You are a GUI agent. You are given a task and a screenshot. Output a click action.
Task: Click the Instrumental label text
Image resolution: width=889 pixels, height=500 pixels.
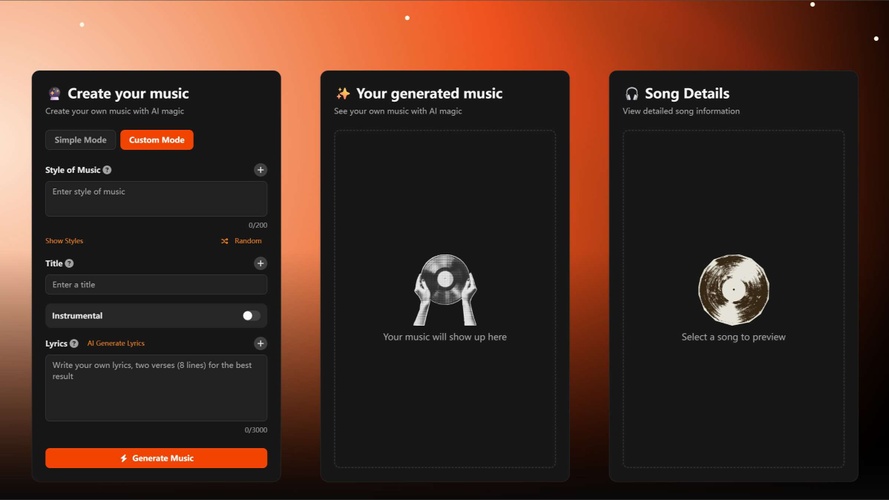coord(77,316)
